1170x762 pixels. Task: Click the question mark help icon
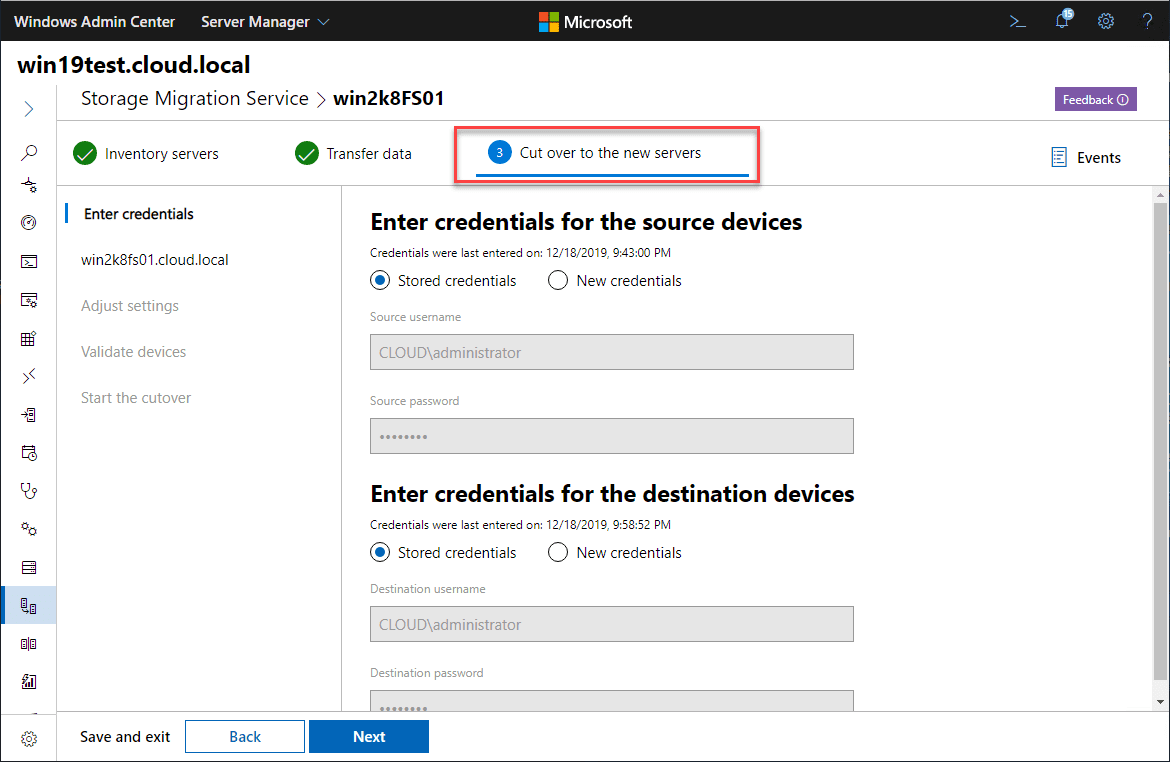pos(1147,21)
